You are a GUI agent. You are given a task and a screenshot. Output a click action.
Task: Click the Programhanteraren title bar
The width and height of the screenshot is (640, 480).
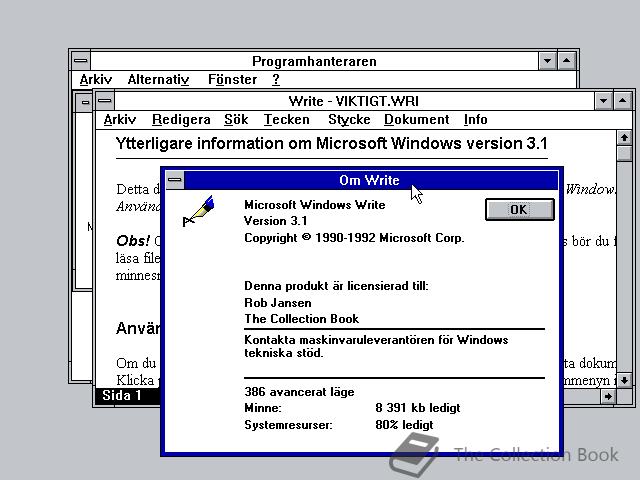point(314,61)
